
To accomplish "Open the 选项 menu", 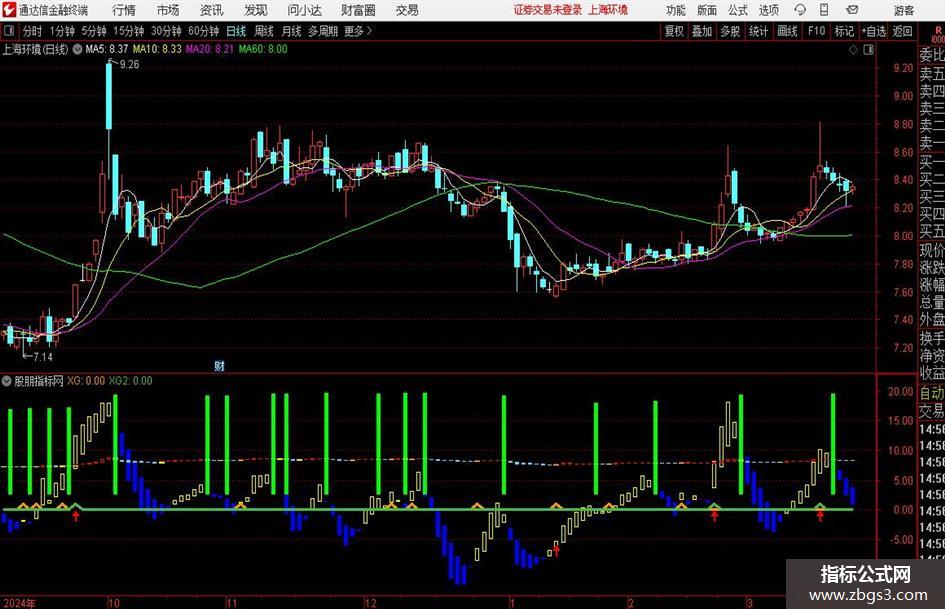I will coord(768,10).
